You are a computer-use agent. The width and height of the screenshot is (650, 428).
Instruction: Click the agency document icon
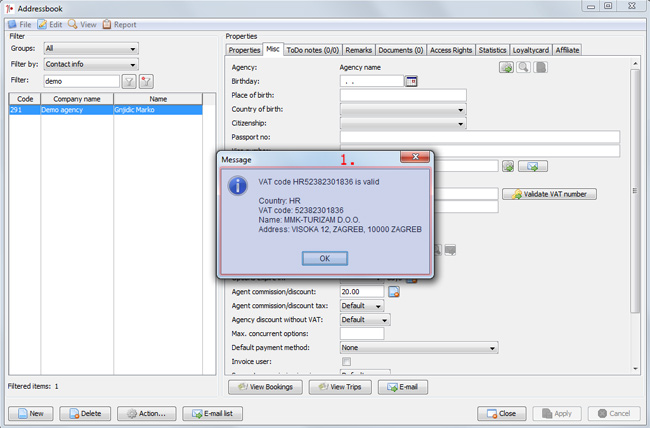click(541, 67)
